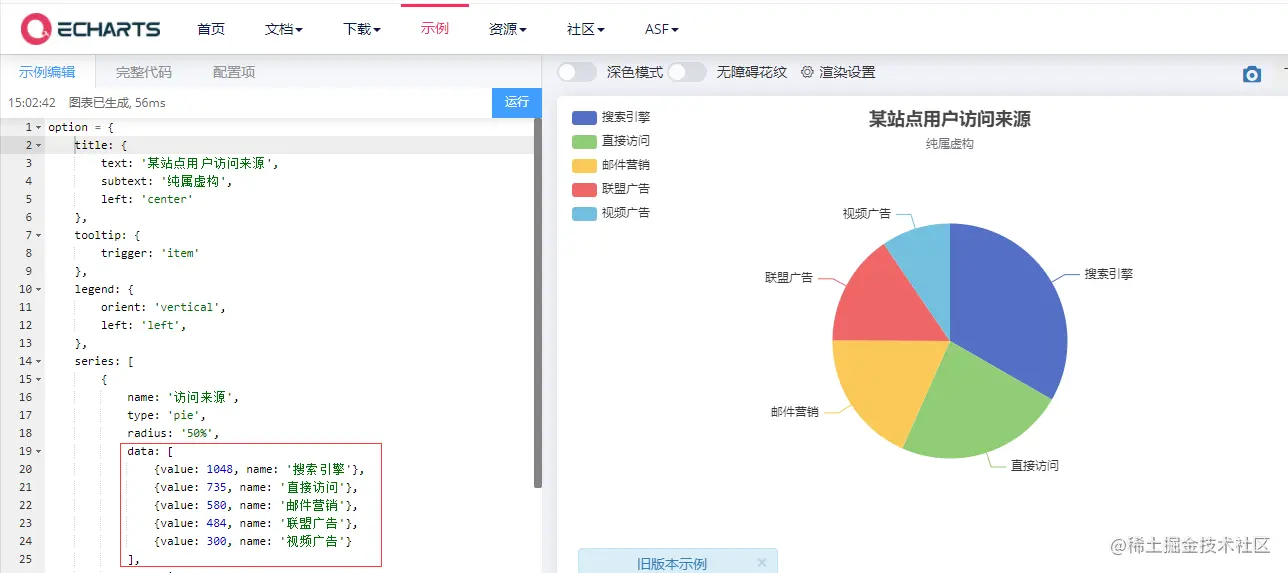Collapse legend fold arrow on line 10
Screen dimensions: 1288x573
point(38,289)
